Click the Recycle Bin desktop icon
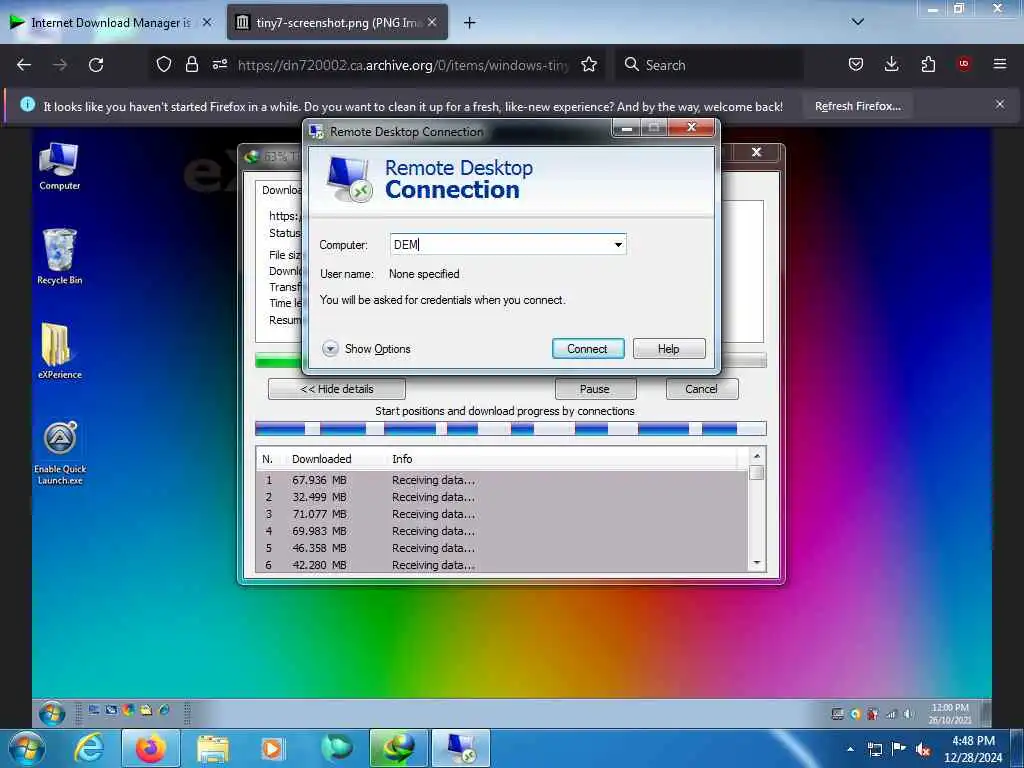The height and width of the screenshot is (768, 1024). (x=59, y=257)
